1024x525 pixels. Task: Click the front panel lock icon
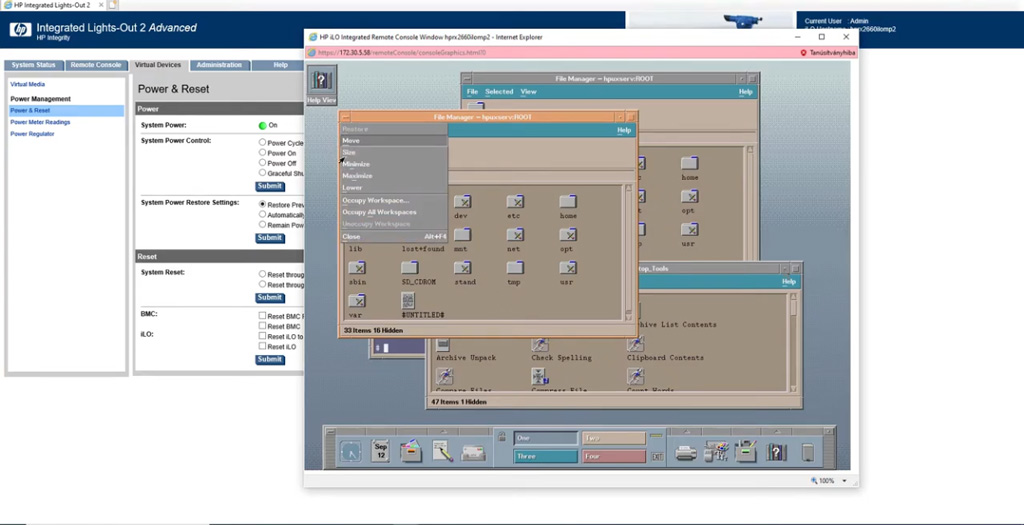pyautogui.click(x=500, y=436)
